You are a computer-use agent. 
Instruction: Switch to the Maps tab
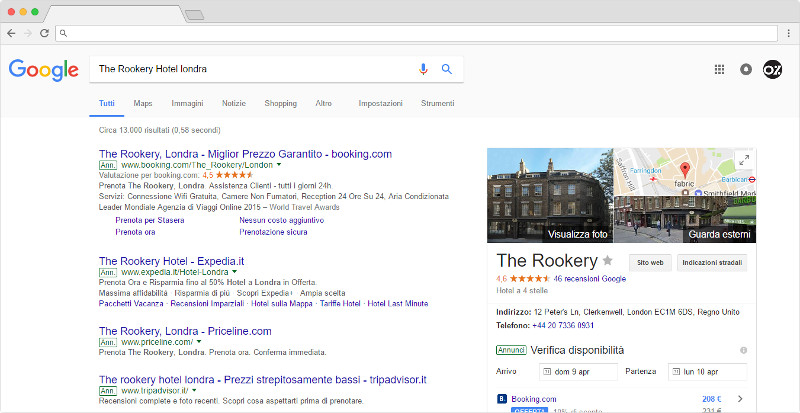pyautogui.click(x=143, y=104)
